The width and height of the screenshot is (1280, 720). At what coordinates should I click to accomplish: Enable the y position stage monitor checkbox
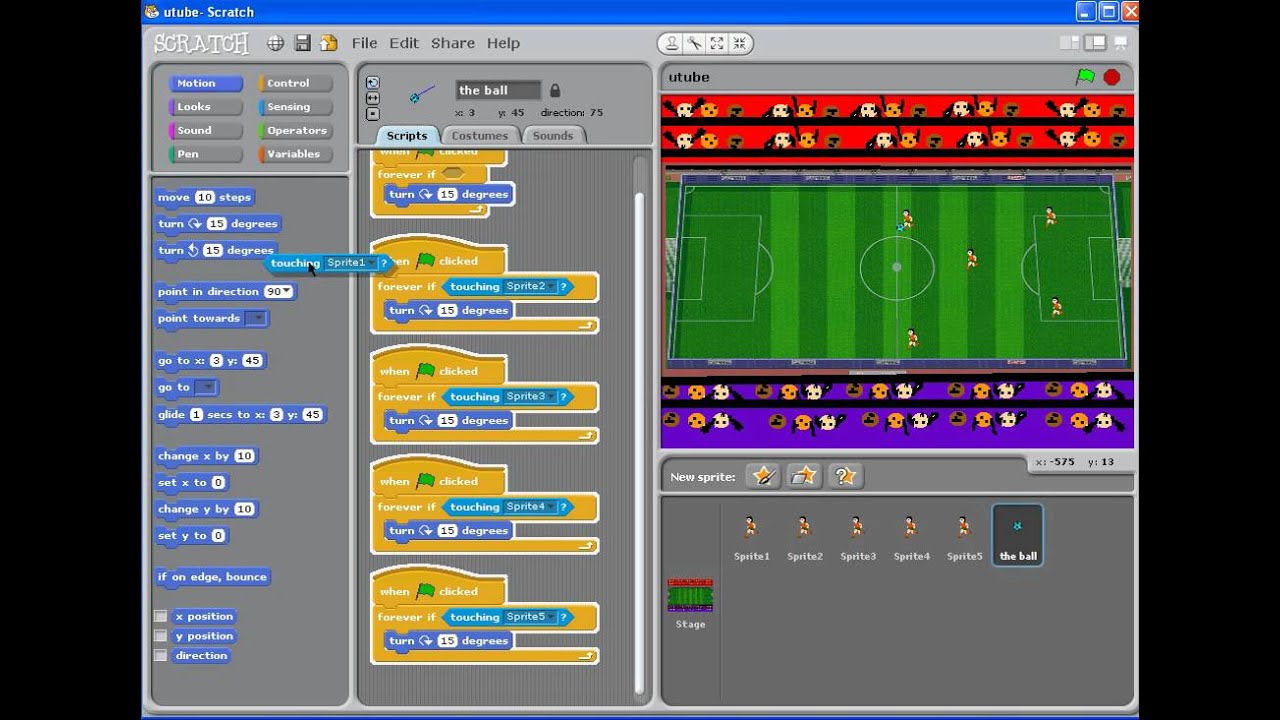point(160,636)
